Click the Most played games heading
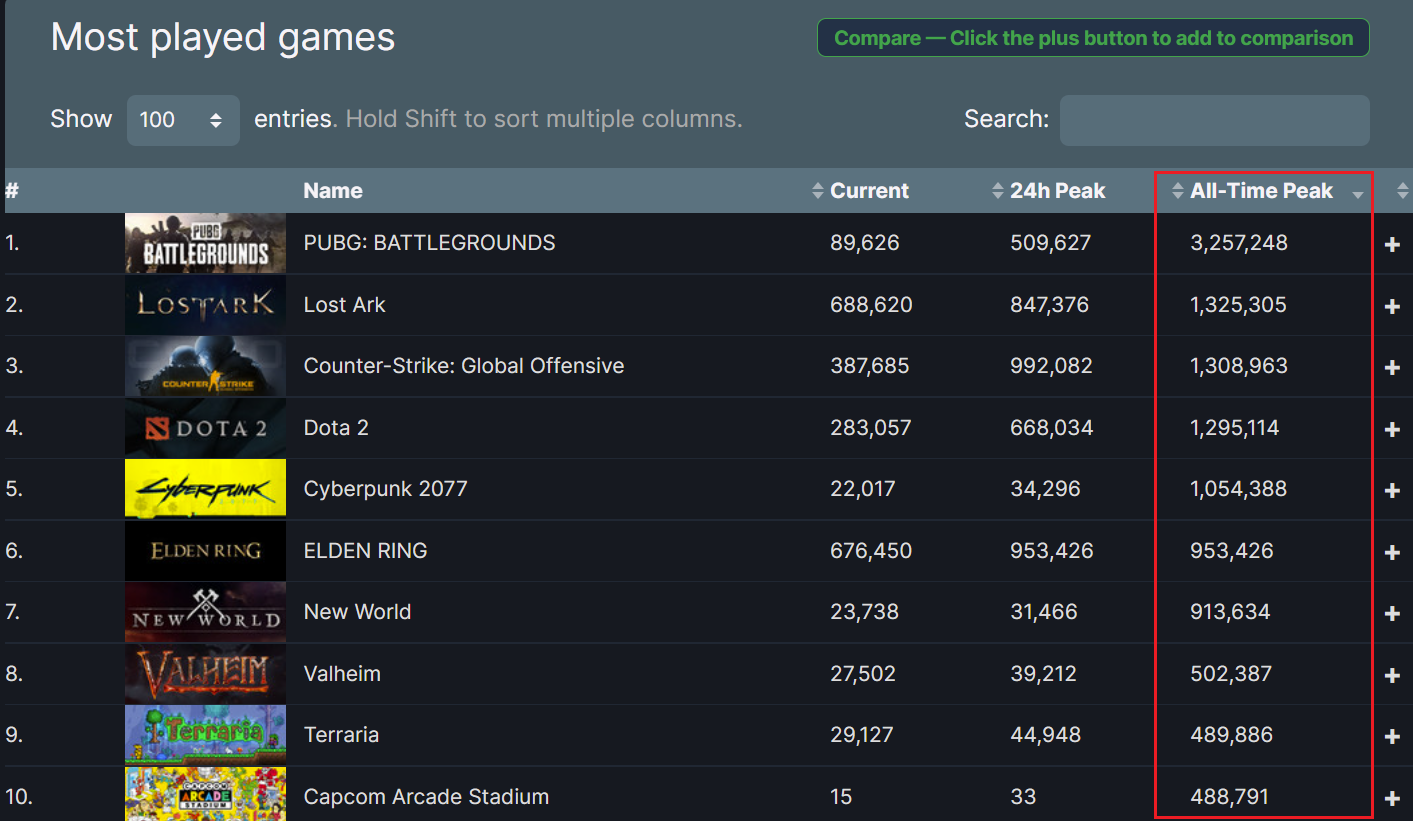1413x821 pixels. 223,38
